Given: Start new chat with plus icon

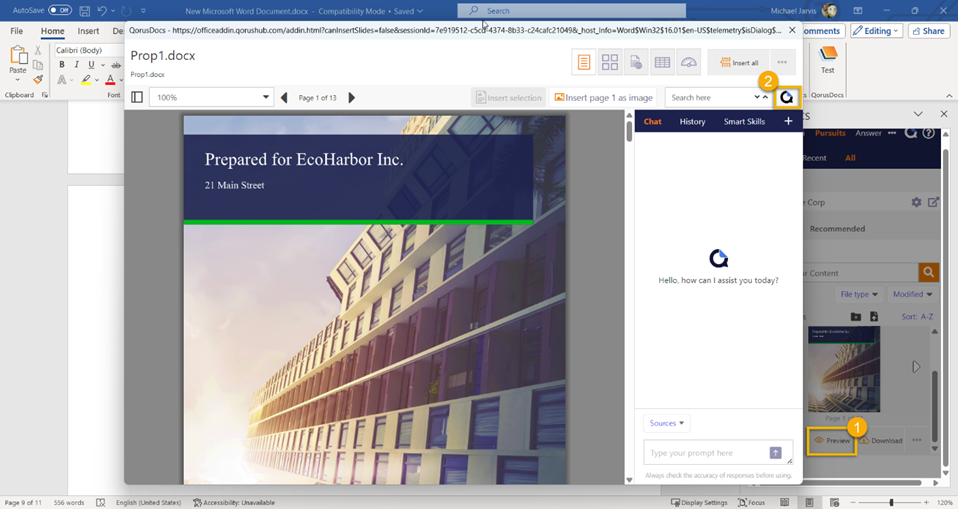Looking at the screenshot, I should pyautogui.click(x=788, y=121).
